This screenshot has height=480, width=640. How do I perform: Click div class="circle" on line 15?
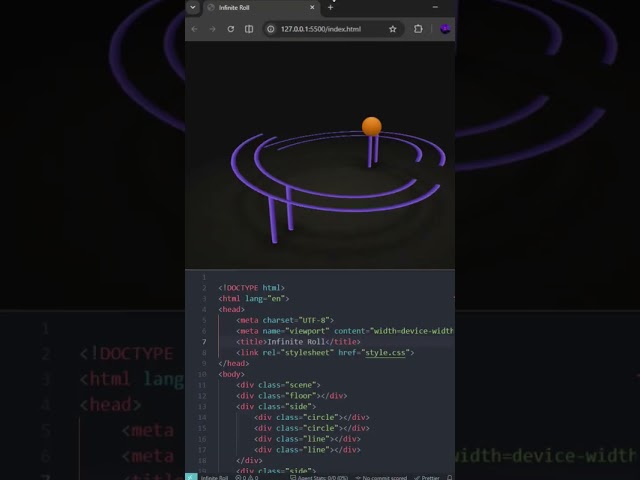312,428
